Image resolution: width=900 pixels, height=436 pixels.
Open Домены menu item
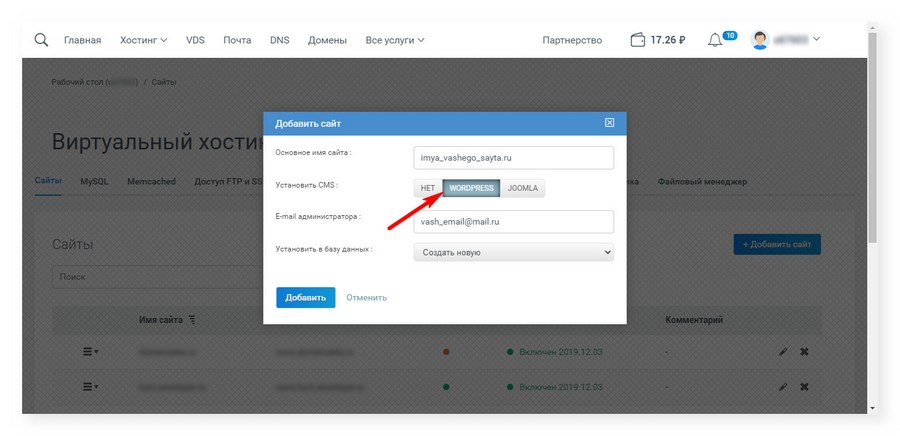click(x=327, y=40)
